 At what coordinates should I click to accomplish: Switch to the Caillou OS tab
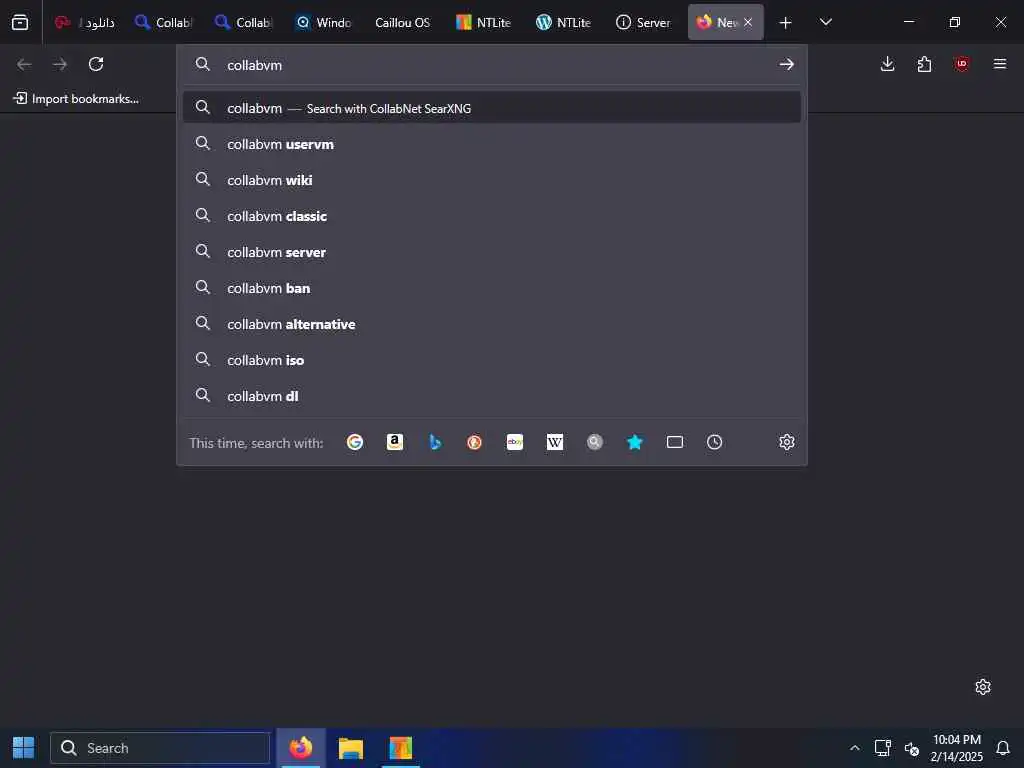(402, 22)
